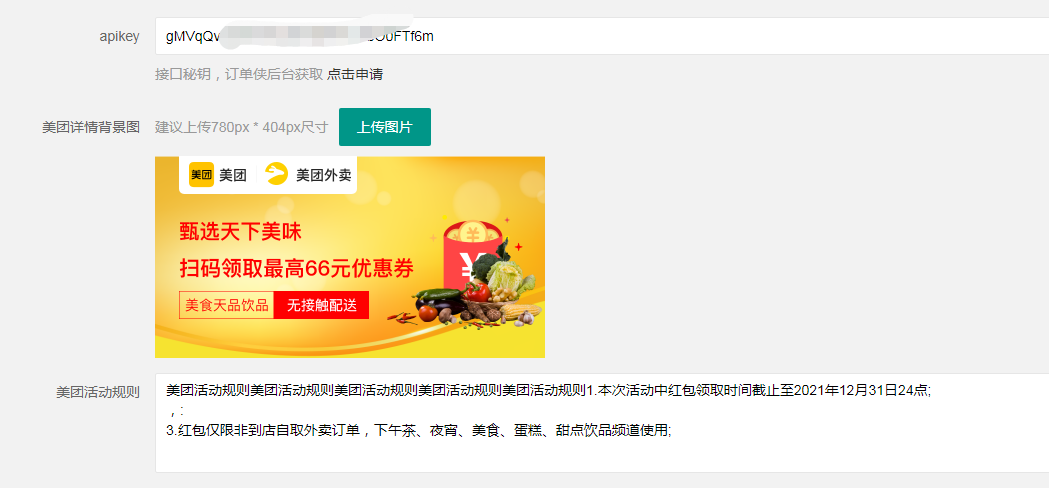
Task: Place cursor on rule line starting 3.红包仅限
Action: pyautogui.click(x=418, y=431)
